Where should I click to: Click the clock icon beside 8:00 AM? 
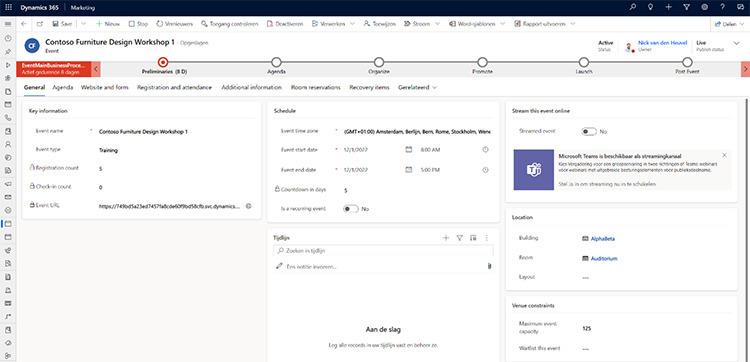485,150
